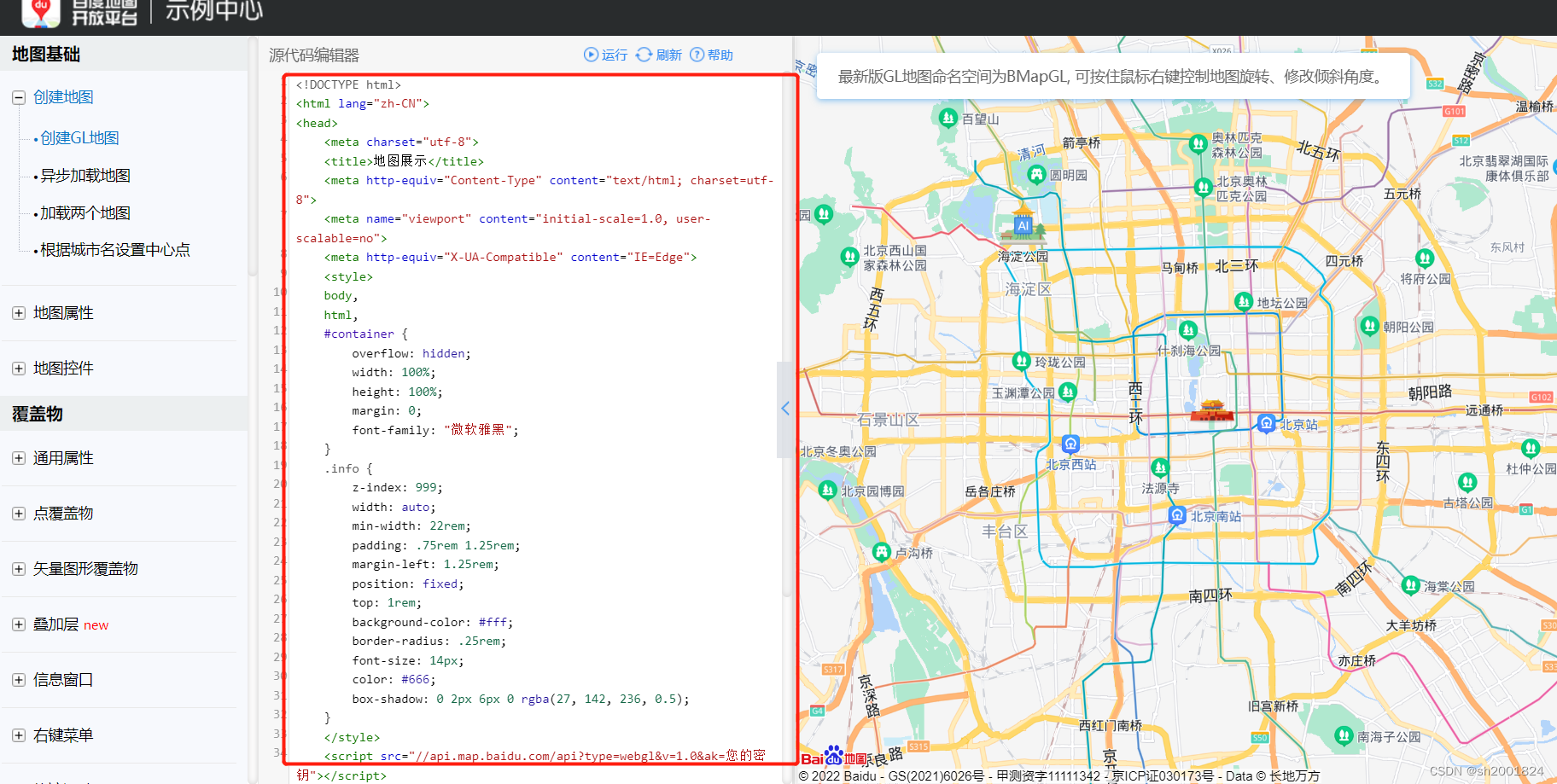
Task: Expand the 叠加层 new section
Action: pyautogui.click(x=19, y=624)
